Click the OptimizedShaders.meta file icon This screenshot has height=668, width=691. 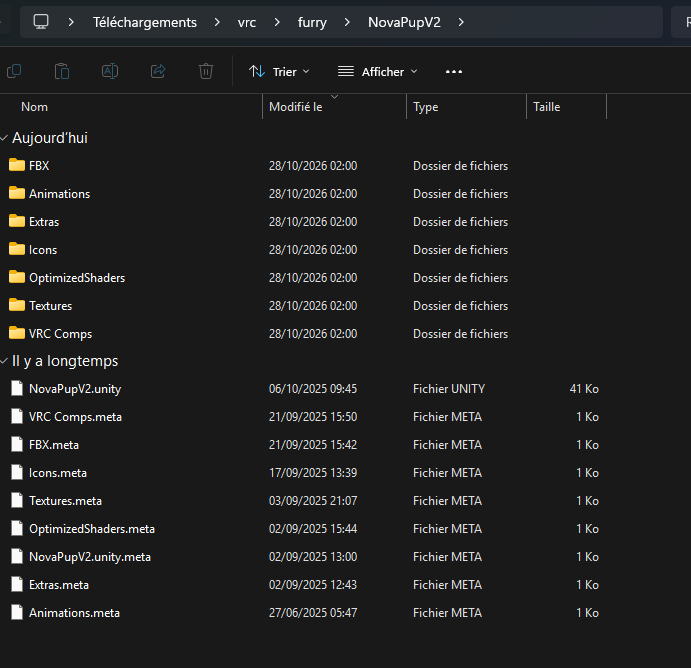(17, 528)
